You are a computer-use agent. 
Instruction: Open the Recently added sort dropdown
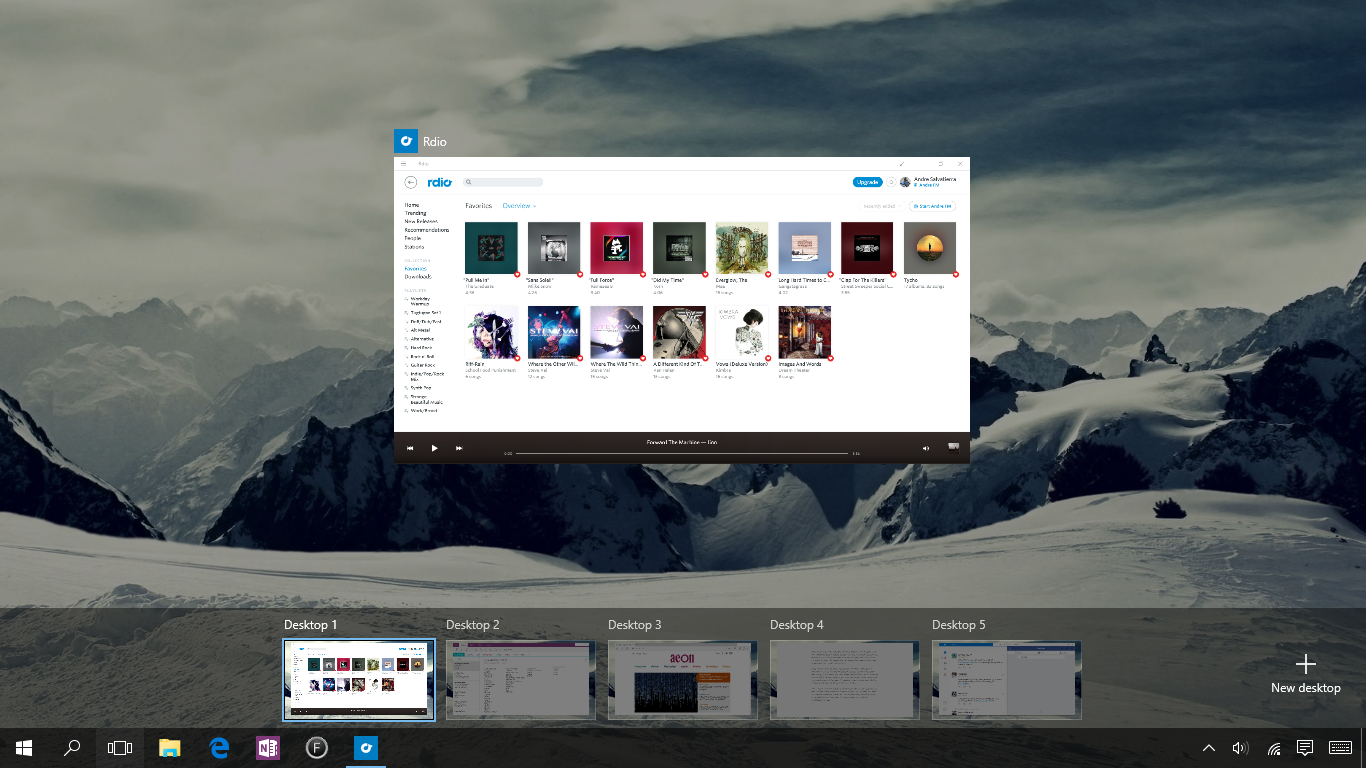pos(882,206)
